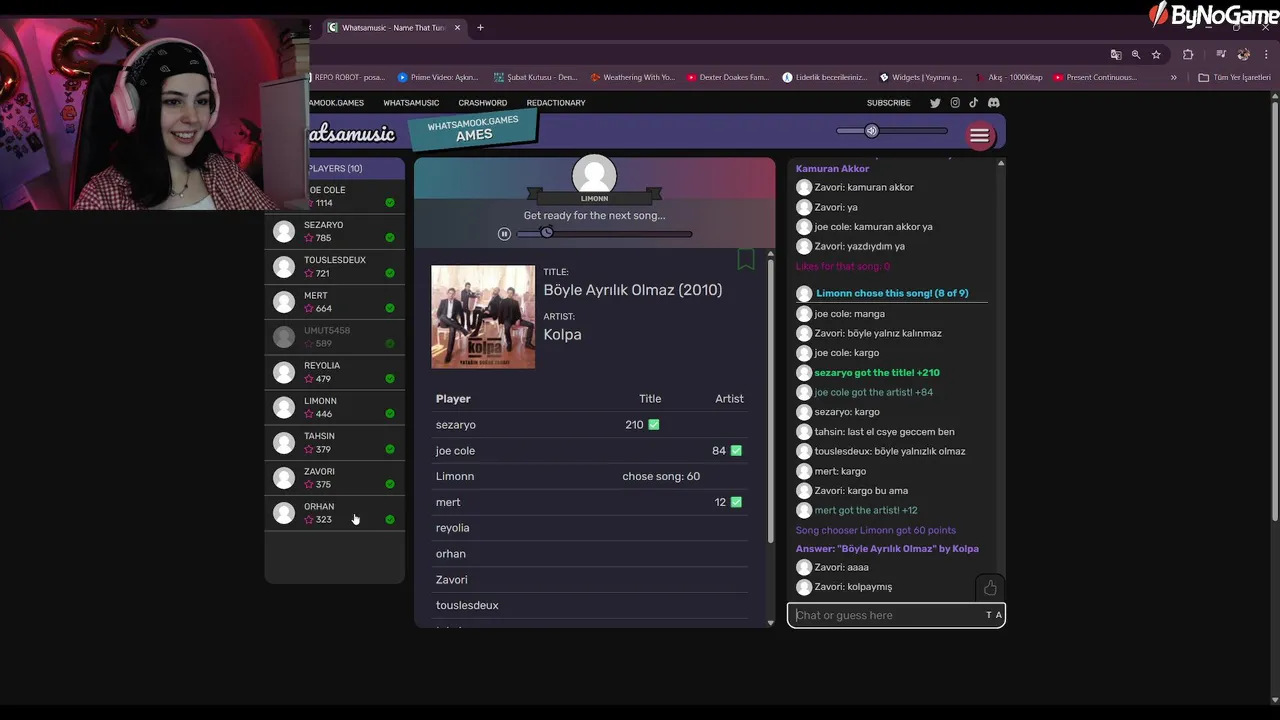Select player ORHAN in list
This screenshot has height=720, width=1280.
click(x=335, y=512)
